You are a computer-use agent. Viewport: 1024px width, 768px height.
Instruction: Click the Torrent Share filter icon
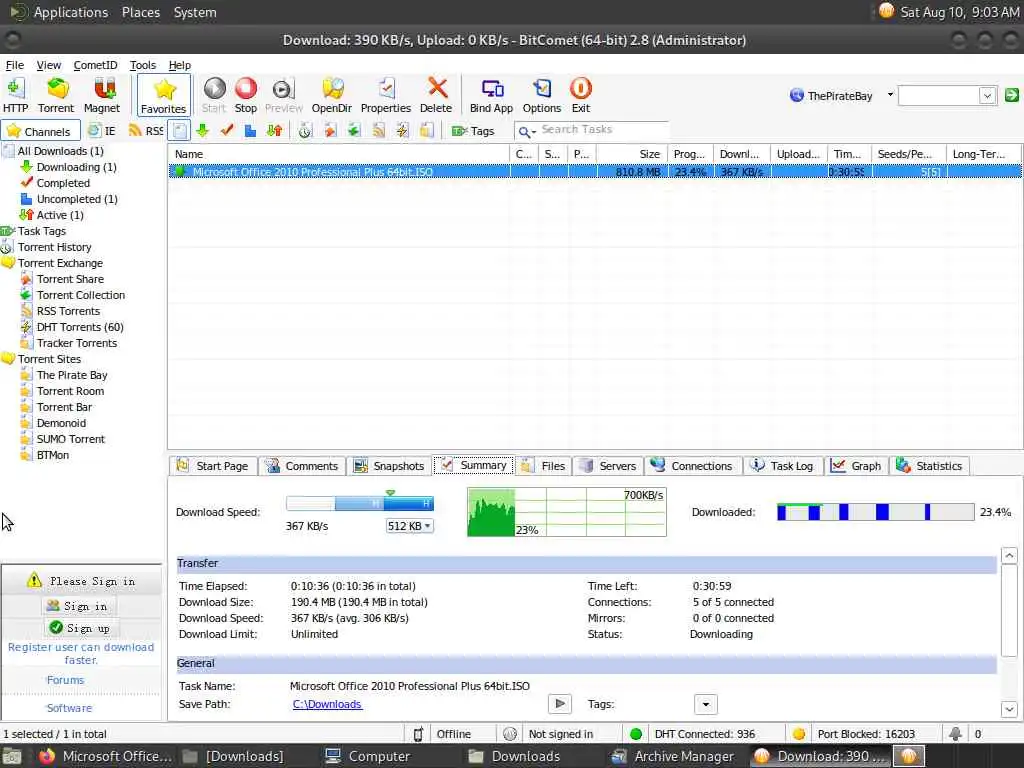coord(330,131)
